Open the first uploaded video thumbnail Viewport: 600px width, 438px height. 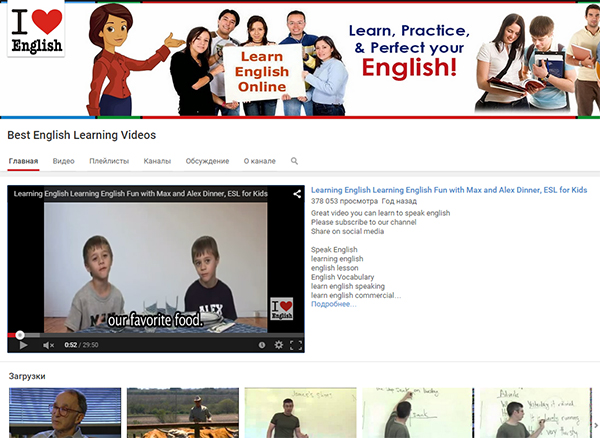pos(64,413)
